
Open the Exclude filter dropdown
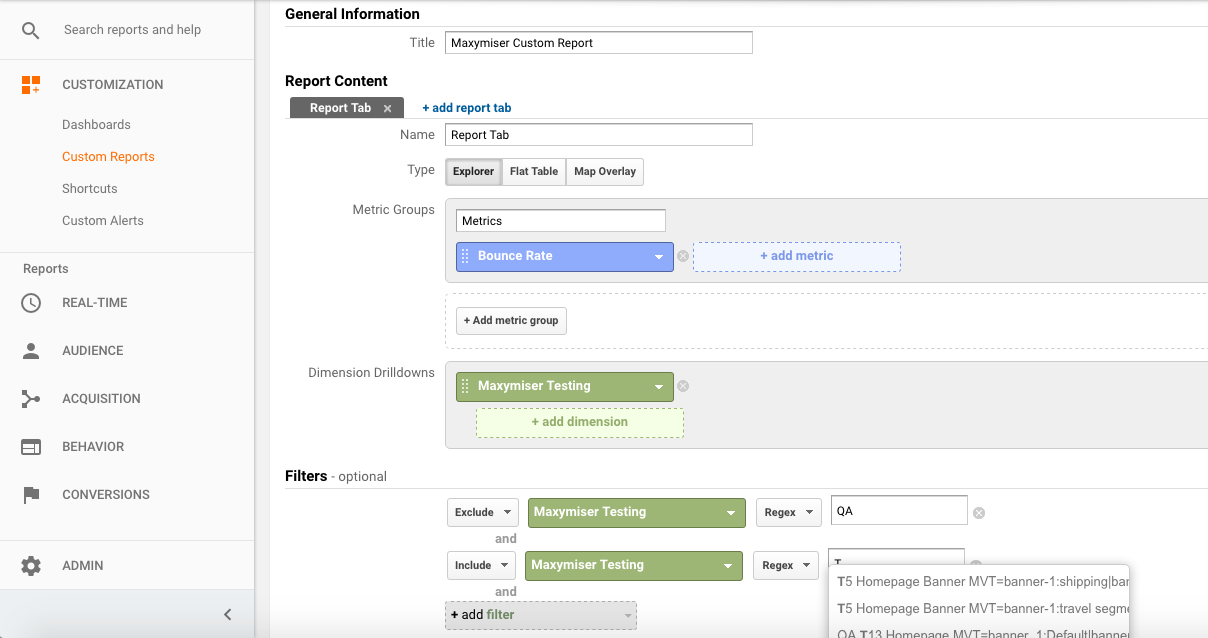[x=483, y=512]
